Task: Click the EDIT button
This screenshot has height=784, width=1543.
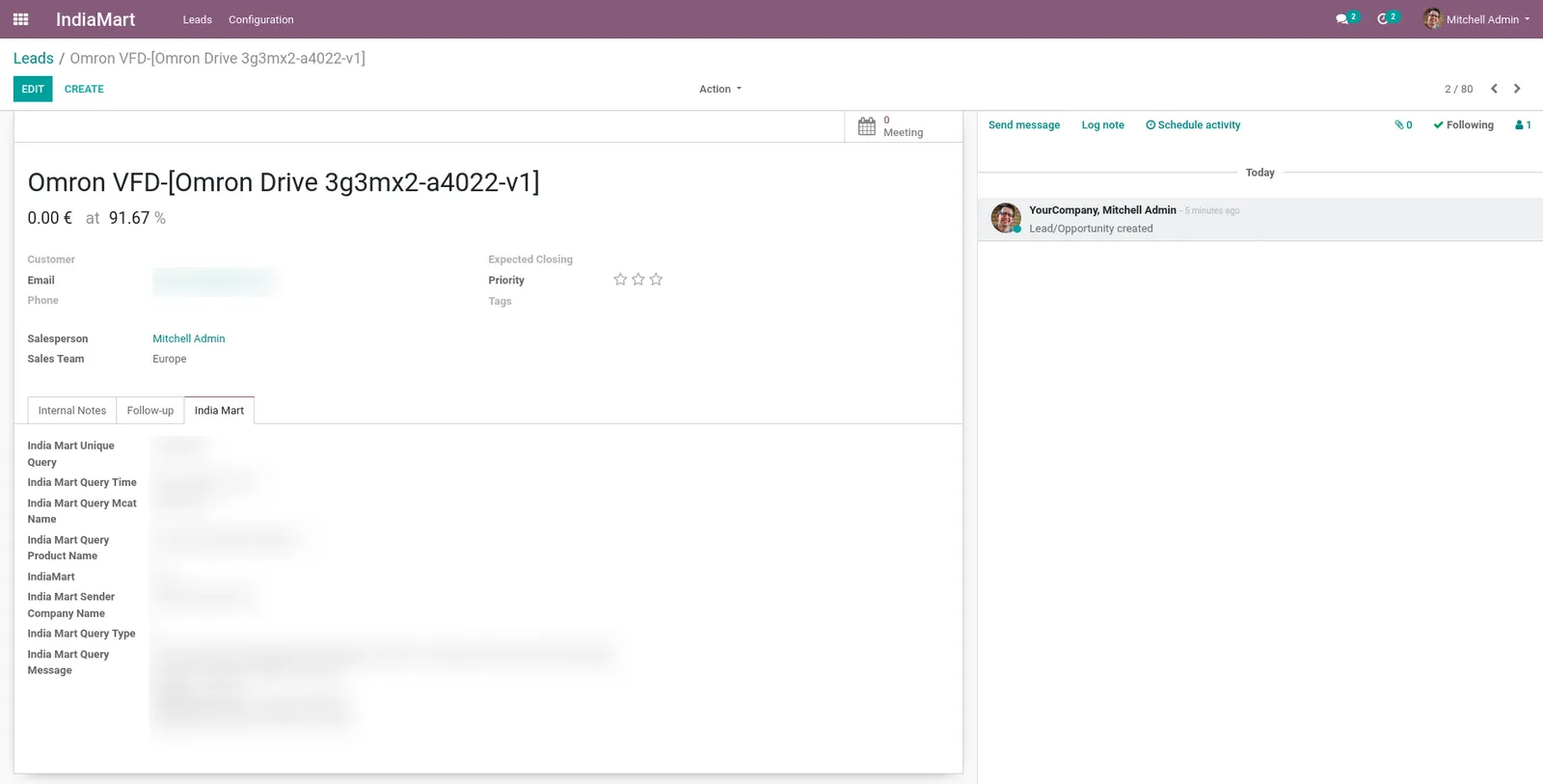Action: click(x=33, y=89)
